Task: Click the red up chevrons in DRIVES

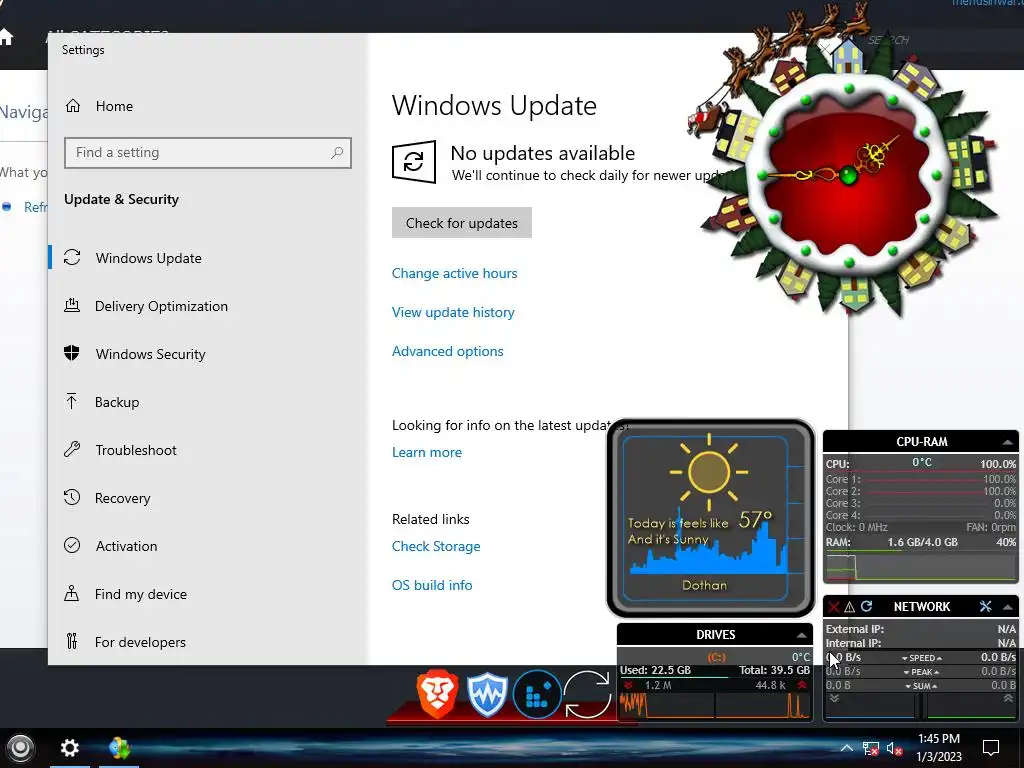Action: coord(801,685)
